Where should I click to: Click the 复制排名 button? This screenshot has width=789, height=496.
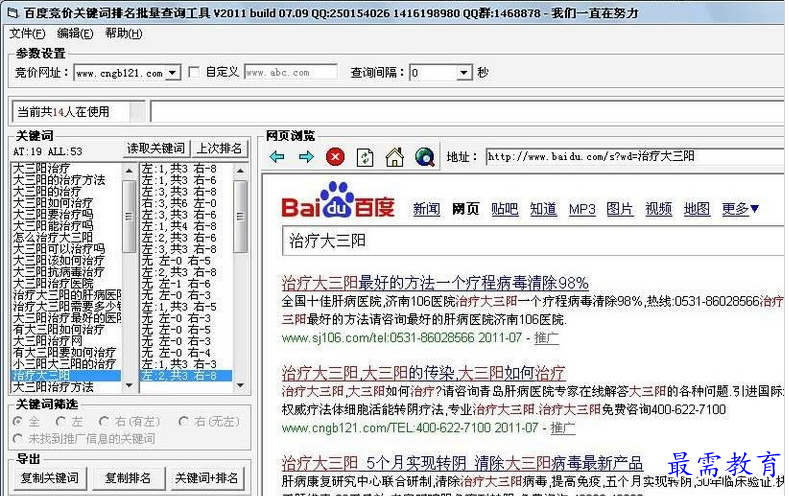tap(128, 478)
